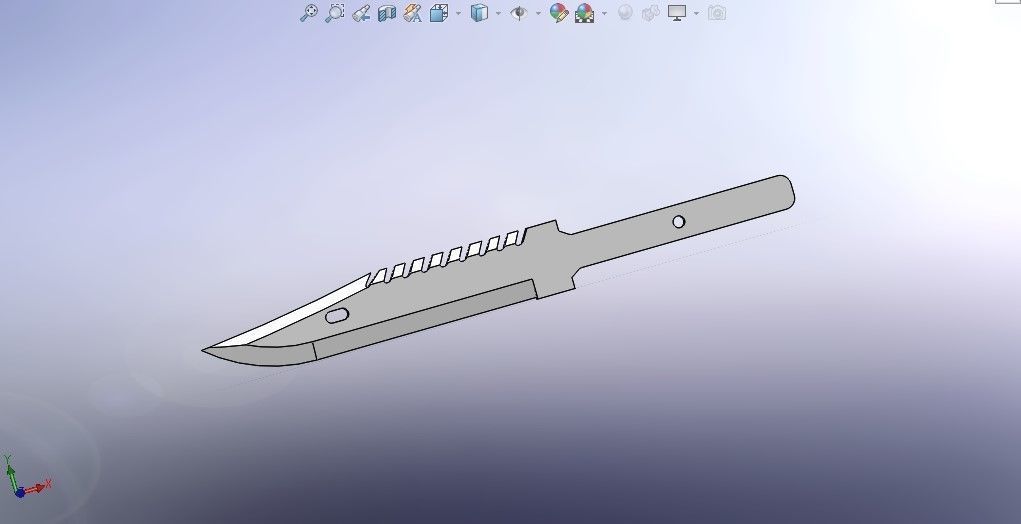
Task: Select the circular hole in knife handle
Action: 678,222
